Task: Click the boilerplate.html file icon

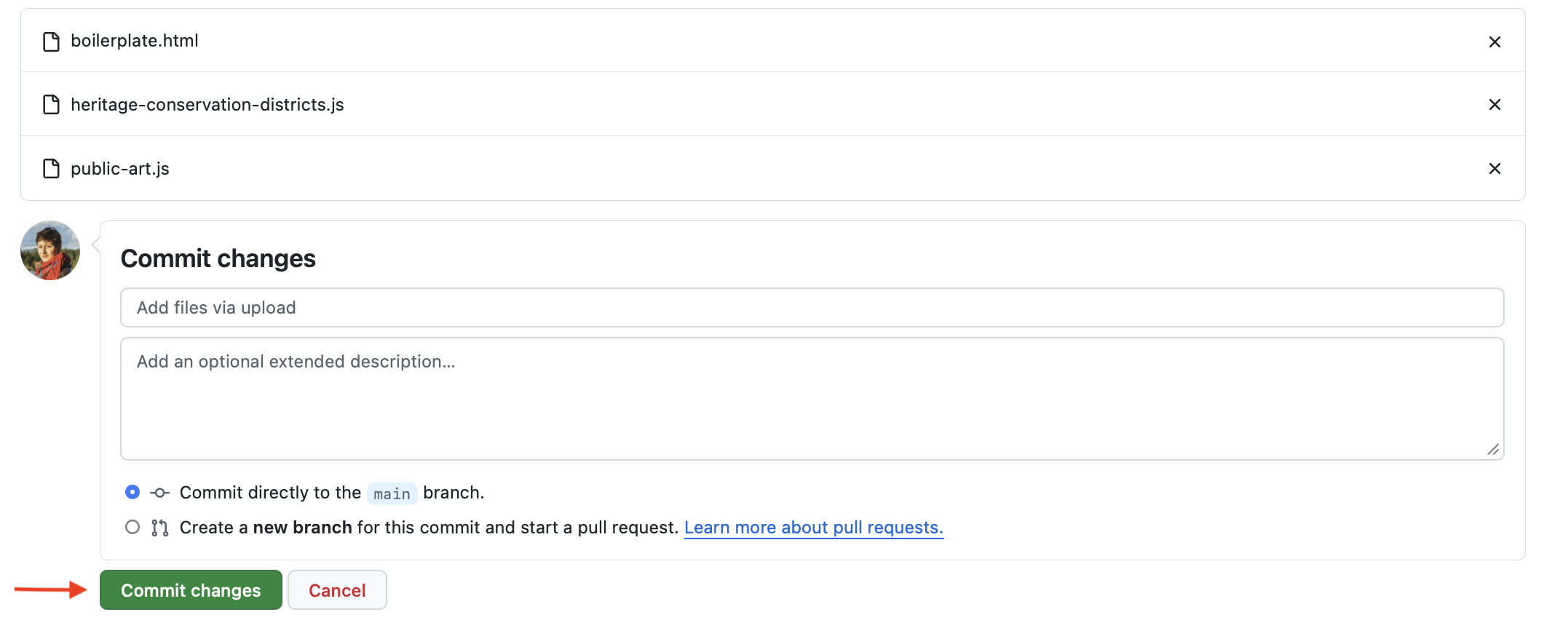Action: pyautogui.click(x=52, y=41)
